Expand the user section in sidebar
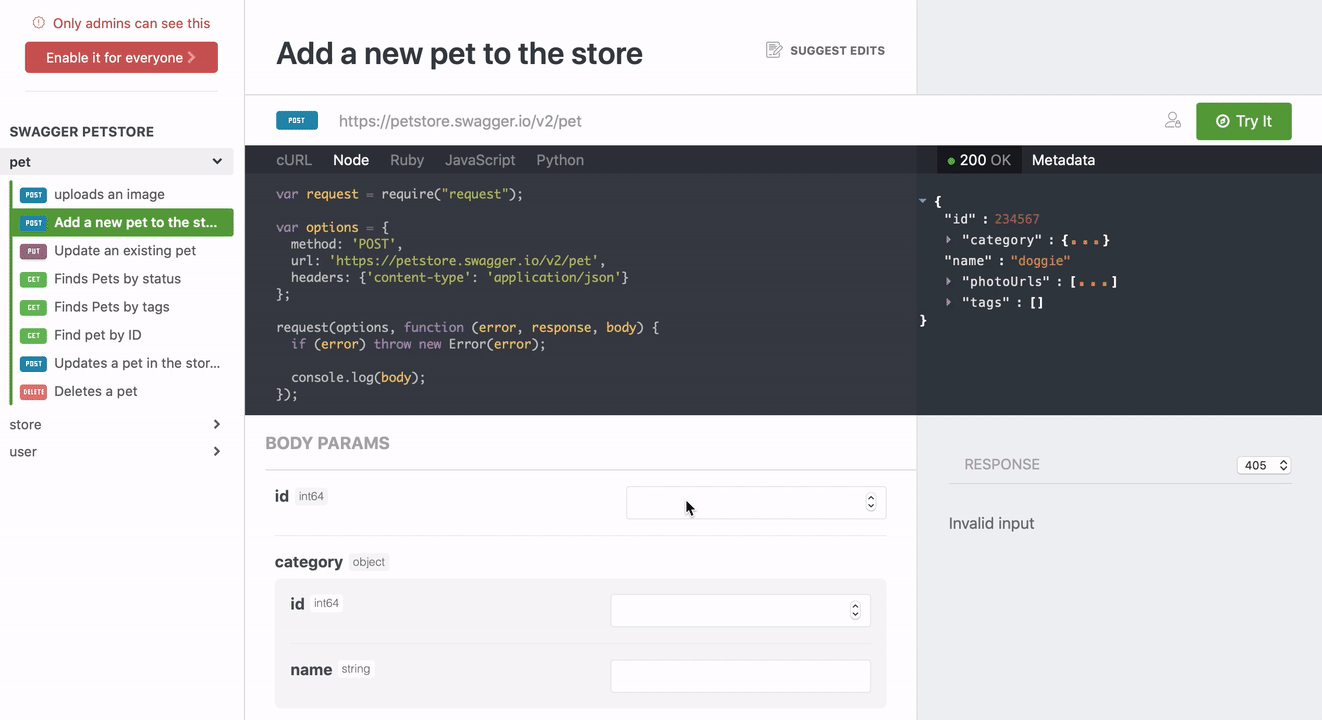The image size is (1322, 720). click(217, 451)
